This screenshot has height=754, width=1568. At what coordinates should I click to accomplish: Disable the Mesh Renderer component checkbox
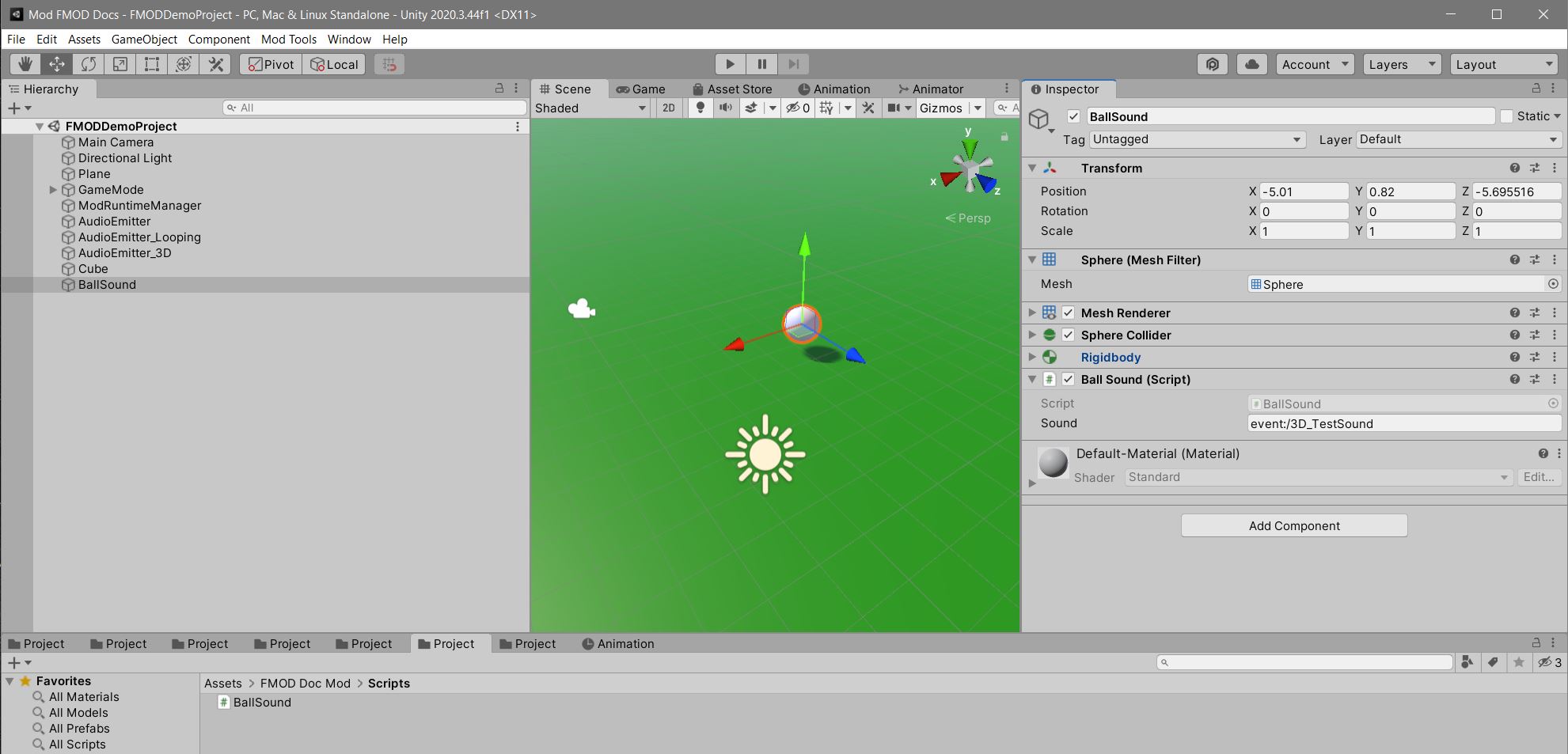1068,313
